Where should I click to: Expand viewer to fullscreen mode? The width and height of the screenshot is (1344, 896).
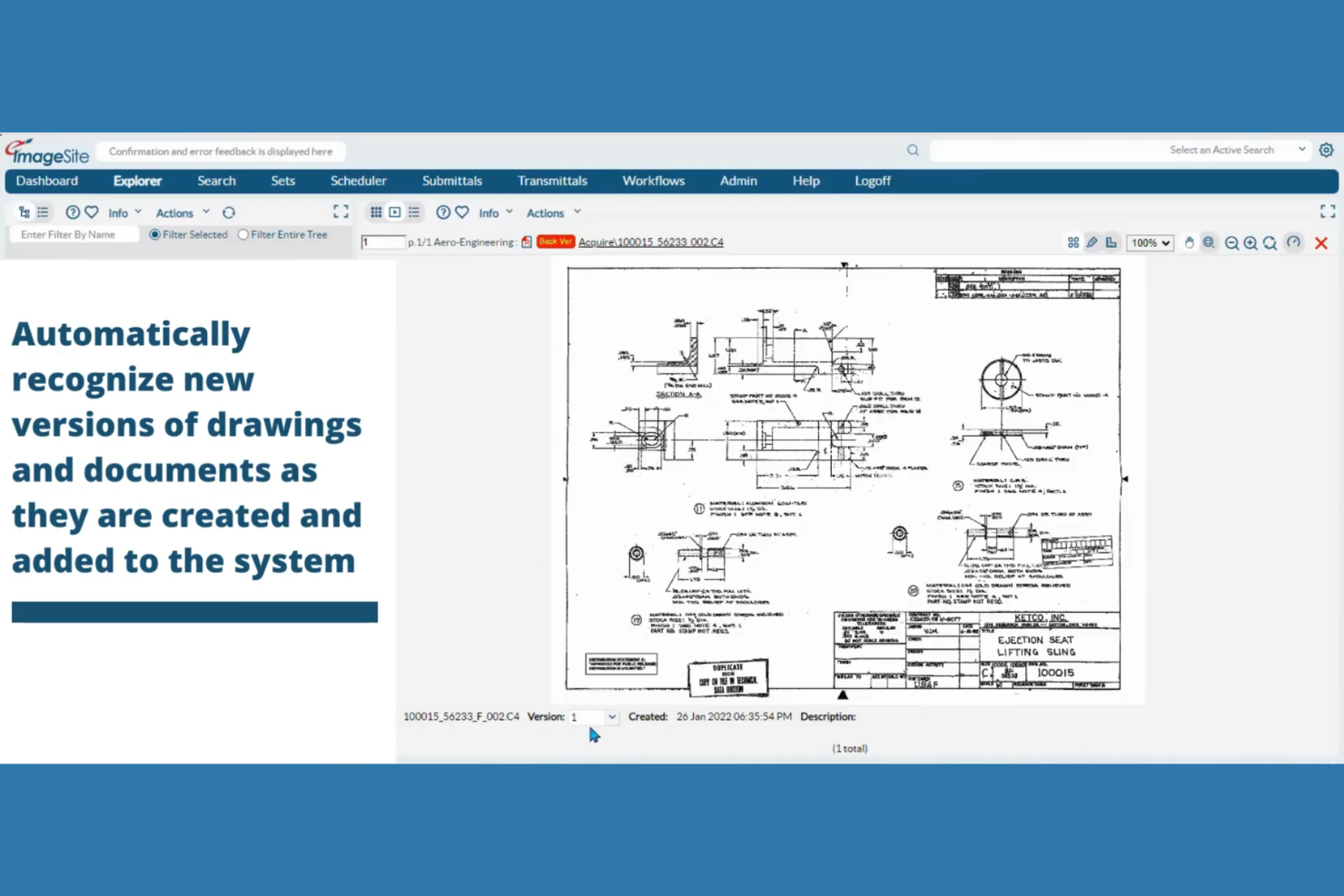[x=1327, y=211]
